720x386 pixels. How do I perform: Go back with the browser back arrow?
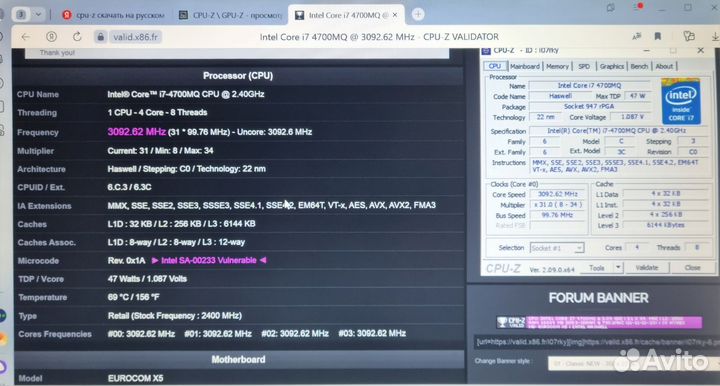click(x=26, y=37)
